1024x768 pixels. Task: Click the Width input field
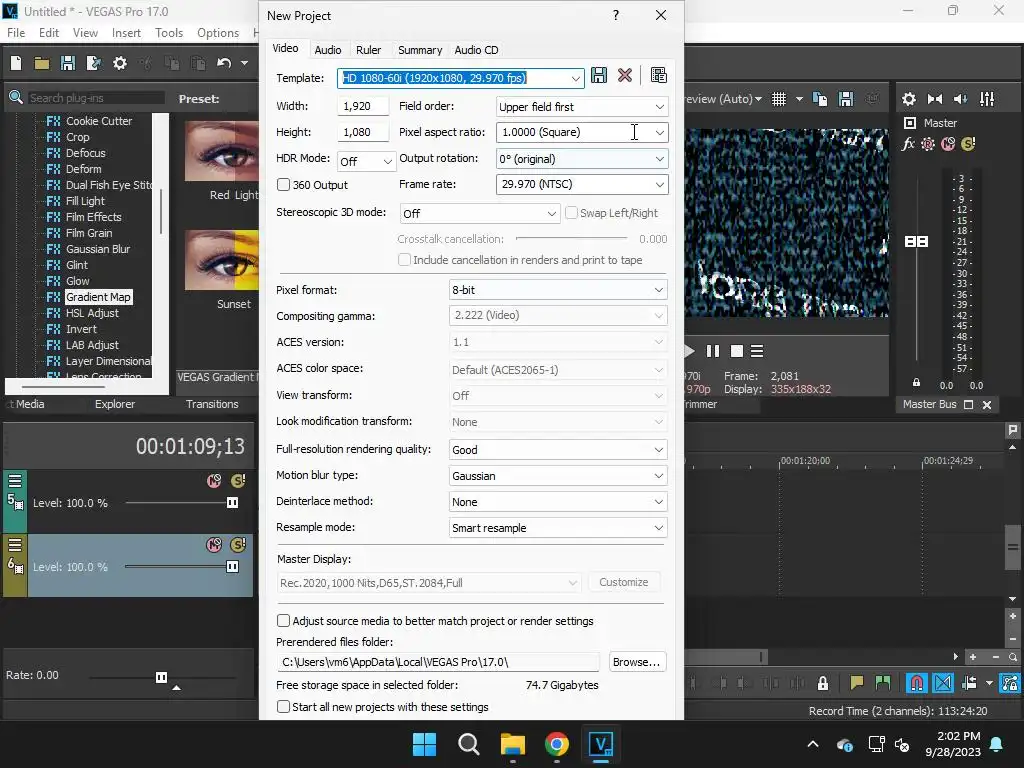[362, 106]
